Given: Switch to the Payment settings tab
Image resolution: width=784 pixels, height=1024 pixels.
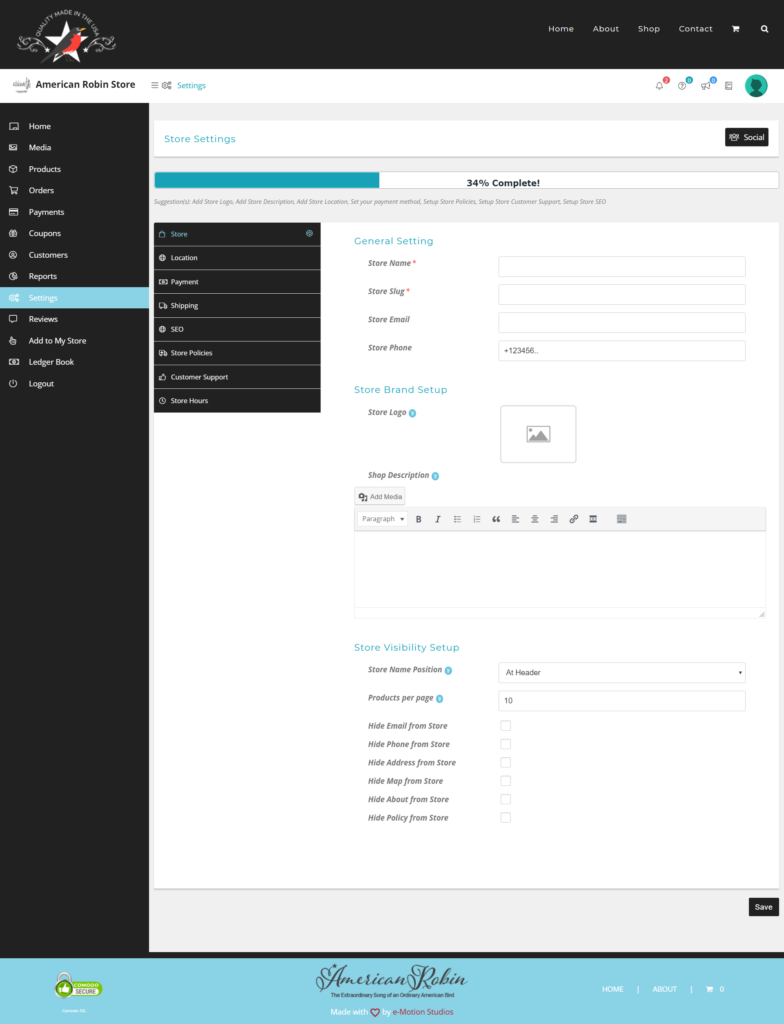Looking at the screenshot, I should click(x=237, y=282).
